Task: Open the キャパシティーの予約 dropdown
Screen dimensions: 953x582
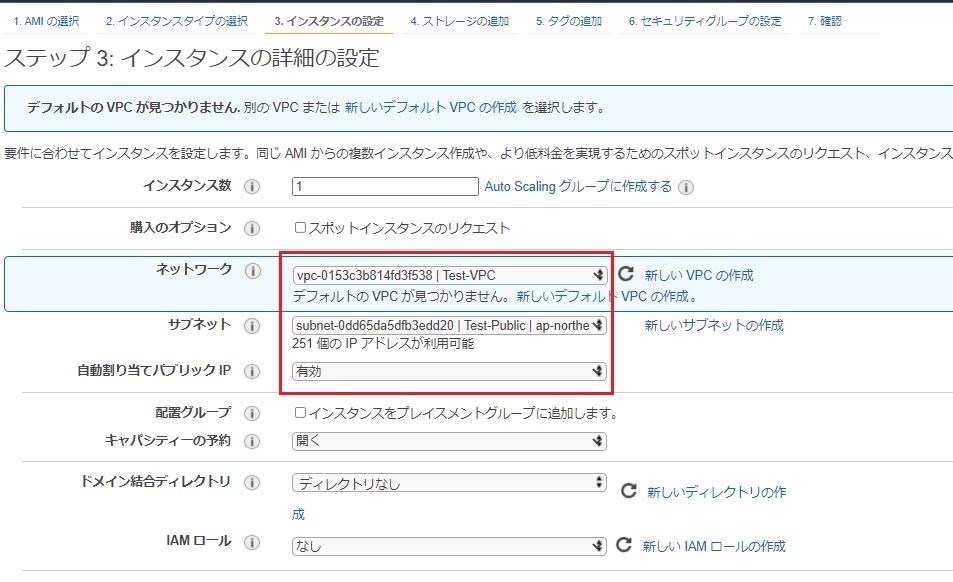Action: coord(449,441)
